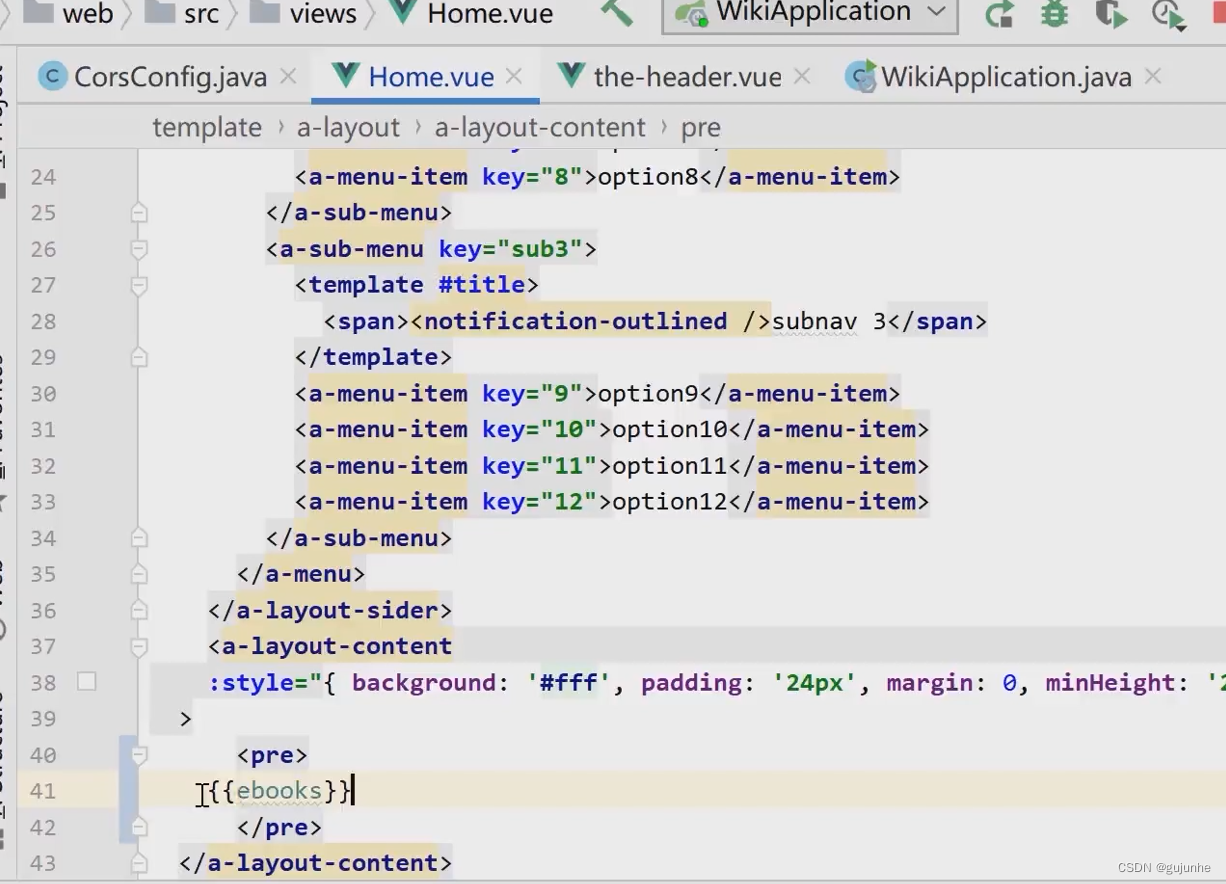Collapse the template #title fold on line 27
Image resolution: width=1226 pixels, height=884 pixels.
point(139,285)
